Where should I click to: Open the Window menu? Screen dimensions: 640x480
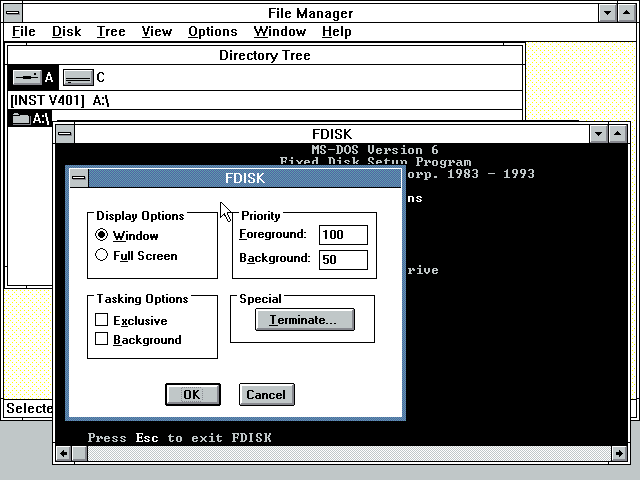click(280, 31)
